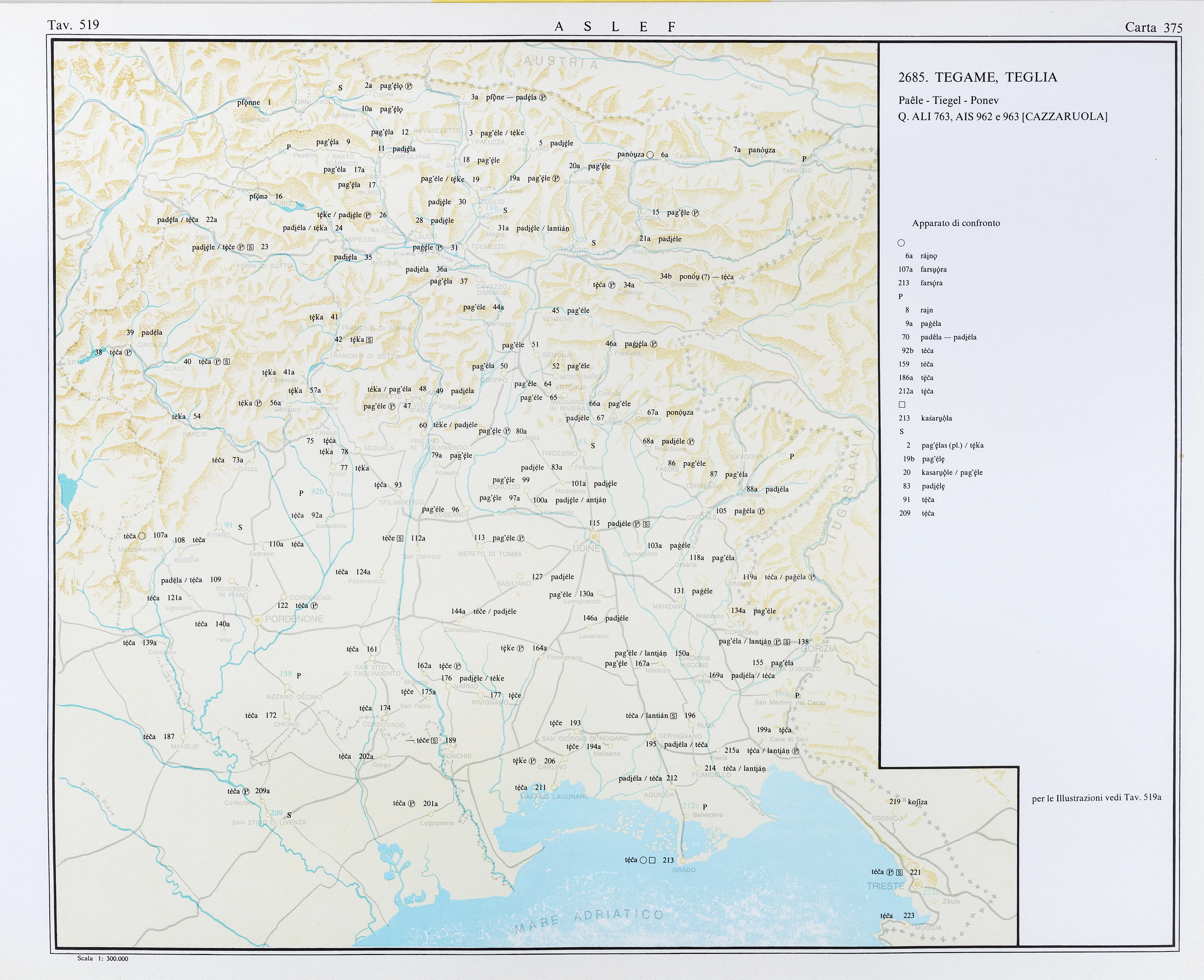Click legend entry '107a farsụóra'
This screenshot has height=980, width=1204.
pos(922,269)
